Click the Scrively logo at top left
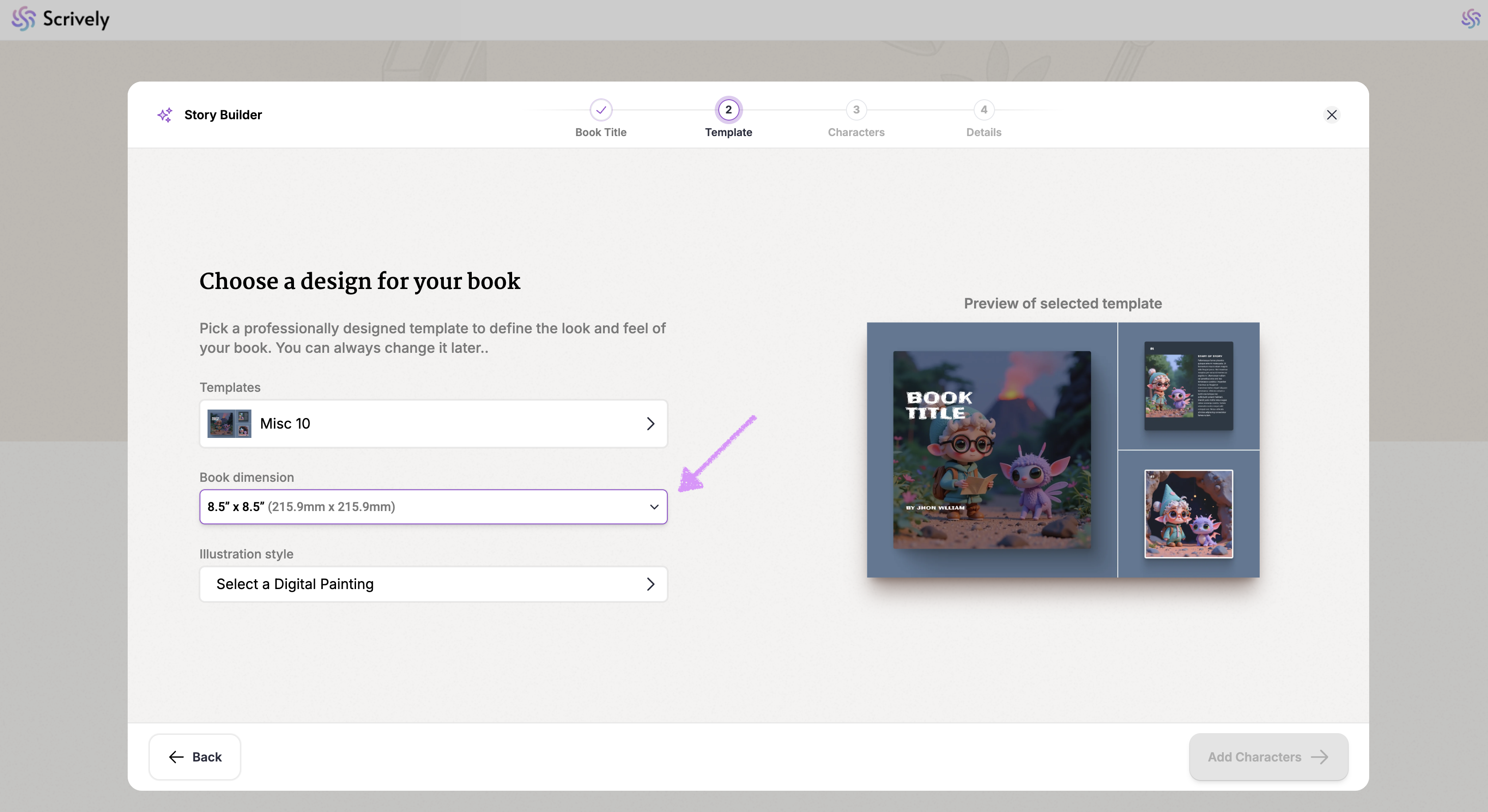Screen dimensions: 1488x812 [60, 19]
